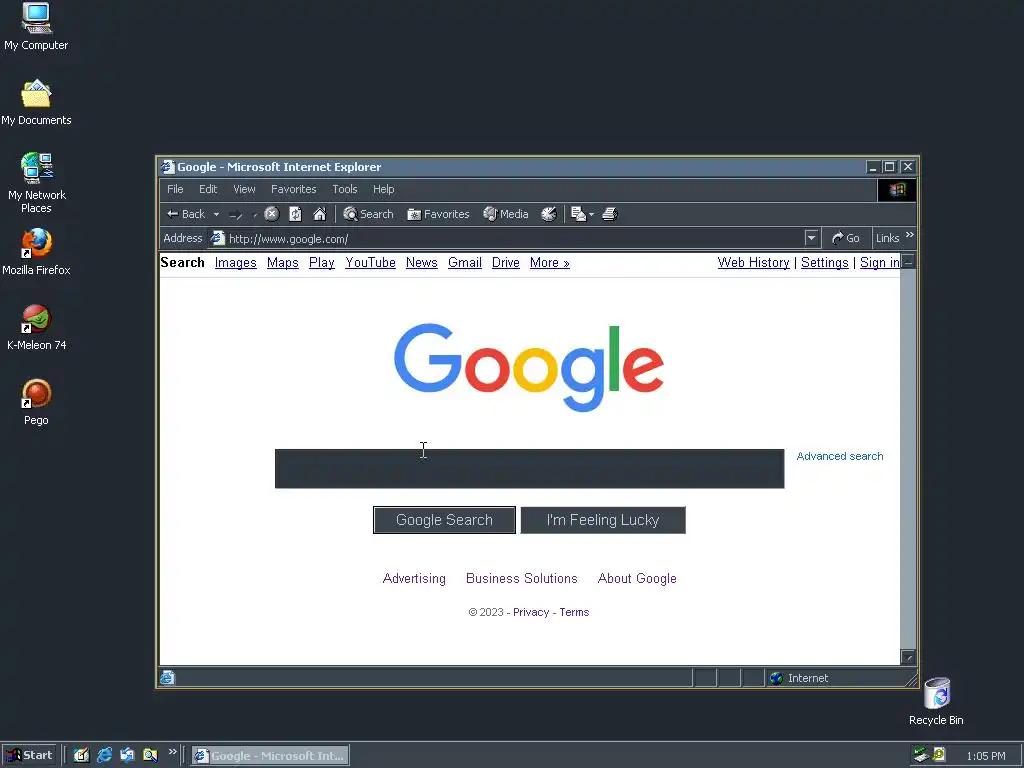Open the About Google link

637,579
